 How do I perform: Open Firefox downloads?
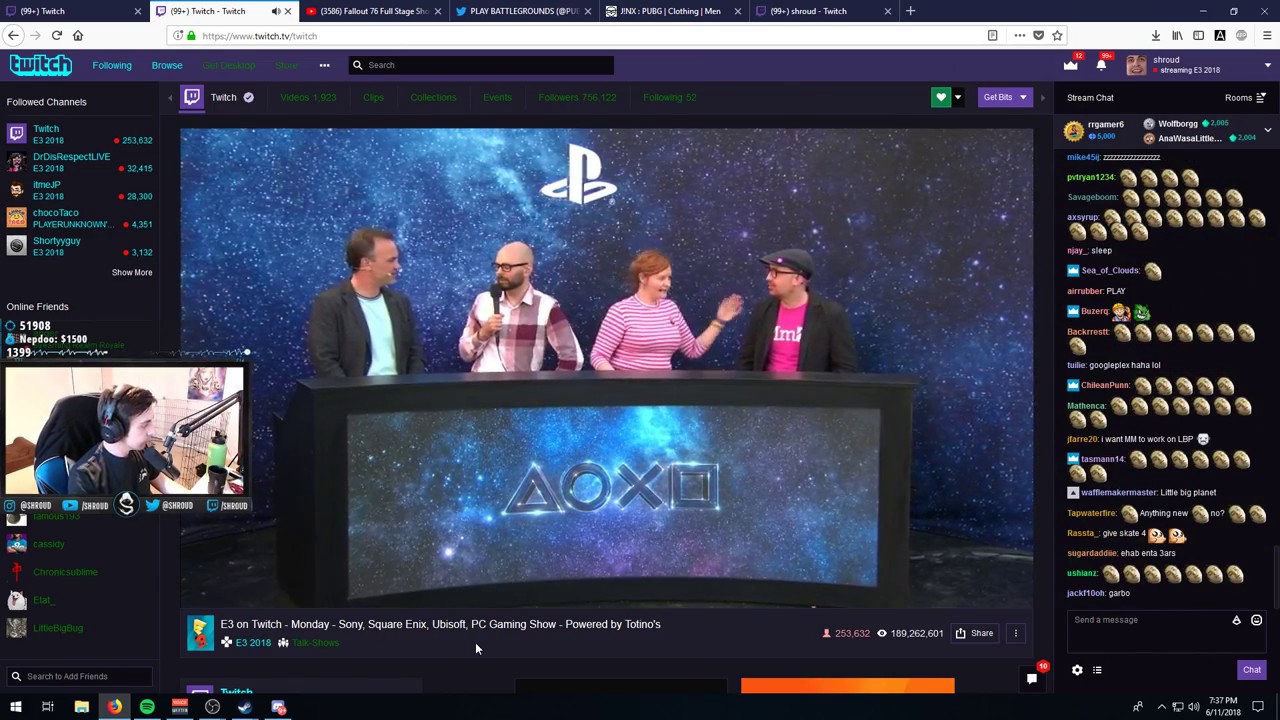(1155, 35)
